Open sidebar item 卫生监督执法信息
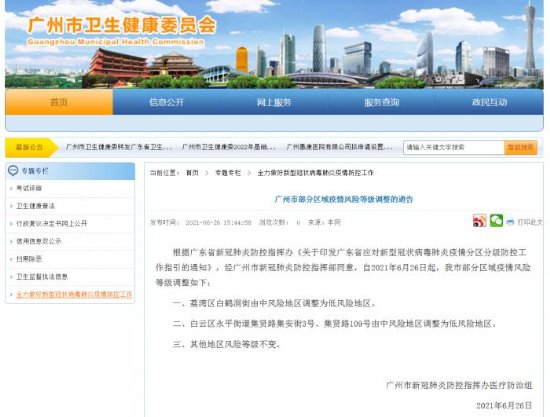 point(42,277)
